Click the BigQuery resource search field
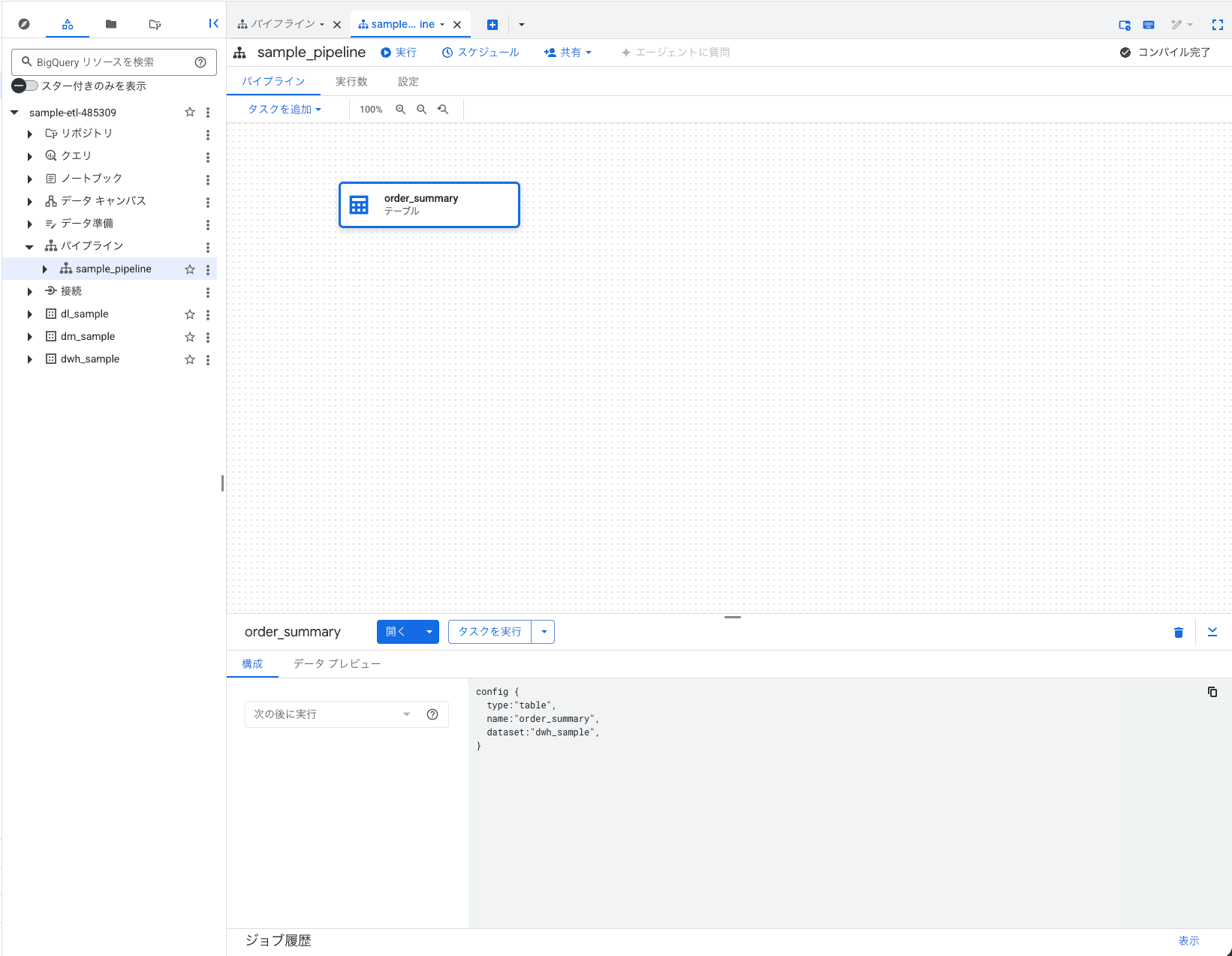 (105, 62)
